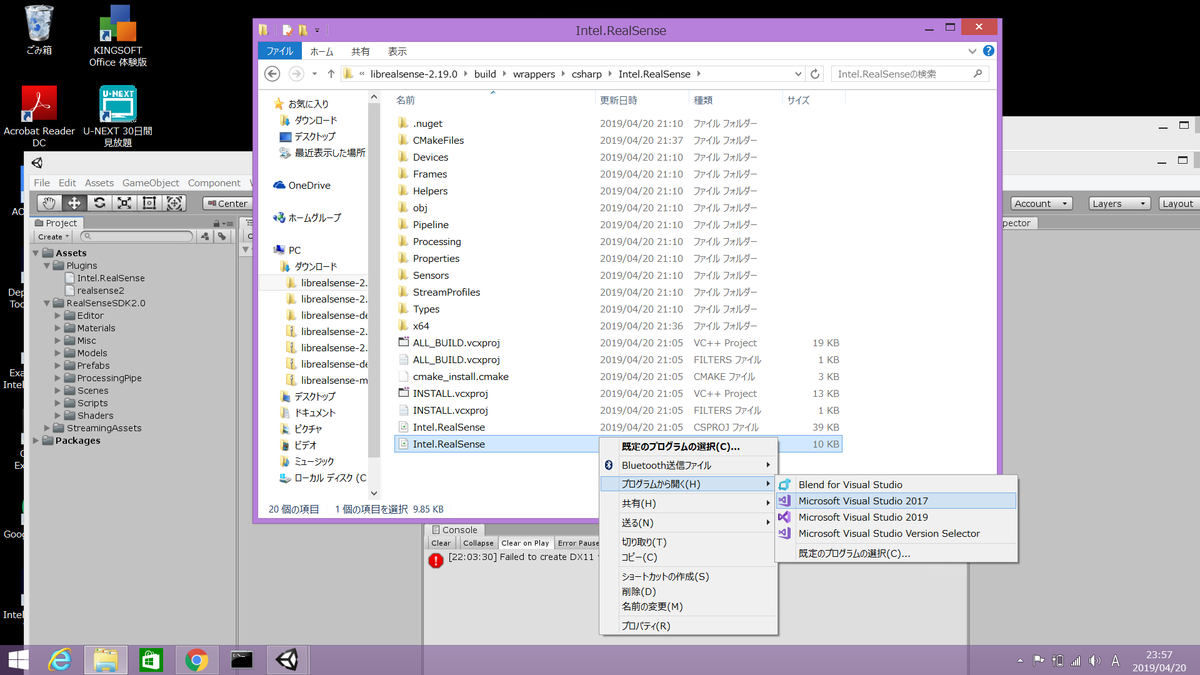This screenshot has height=675, width=1200.
Task: Click the Intel.RealSenseの検索 search box
Action: click(911, 74)
